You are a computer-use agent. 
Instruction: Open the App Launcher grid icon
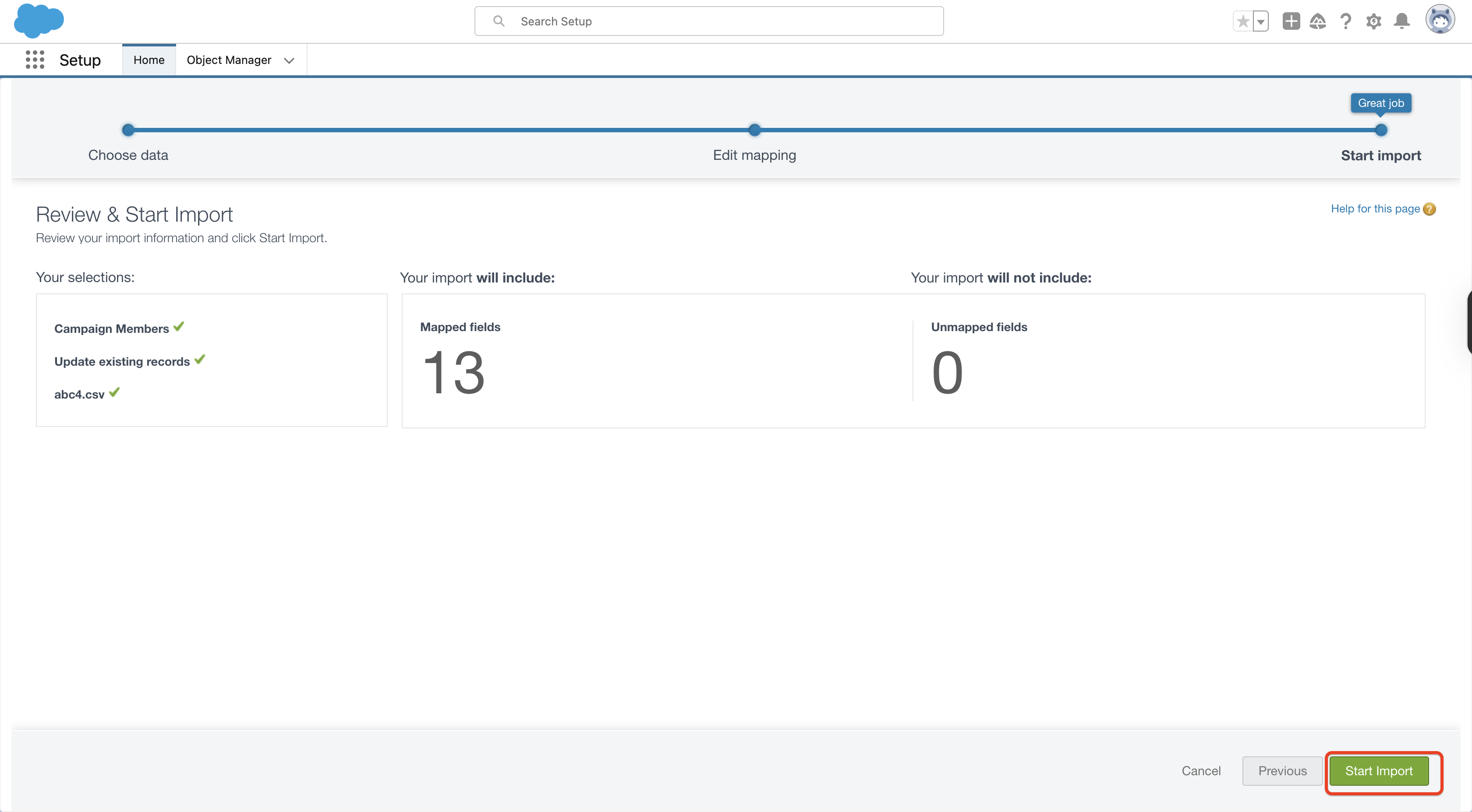coord(35,60)
